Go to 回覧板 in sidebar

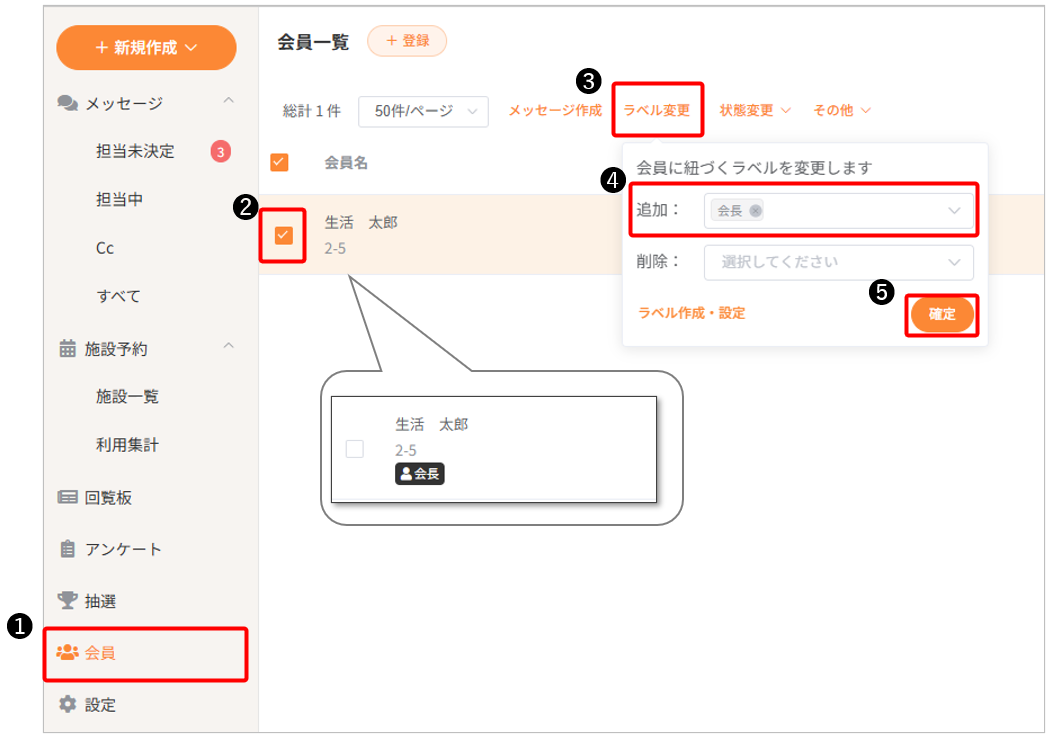click(x=108, y=498)
